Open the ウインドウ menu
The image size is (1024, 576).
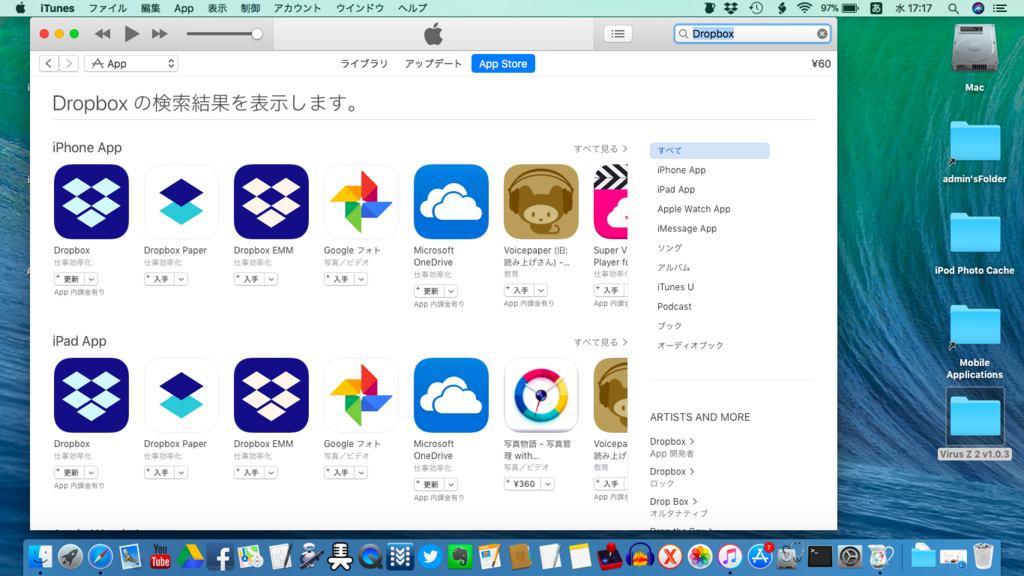pyautogui.click(x=360, y=8)
